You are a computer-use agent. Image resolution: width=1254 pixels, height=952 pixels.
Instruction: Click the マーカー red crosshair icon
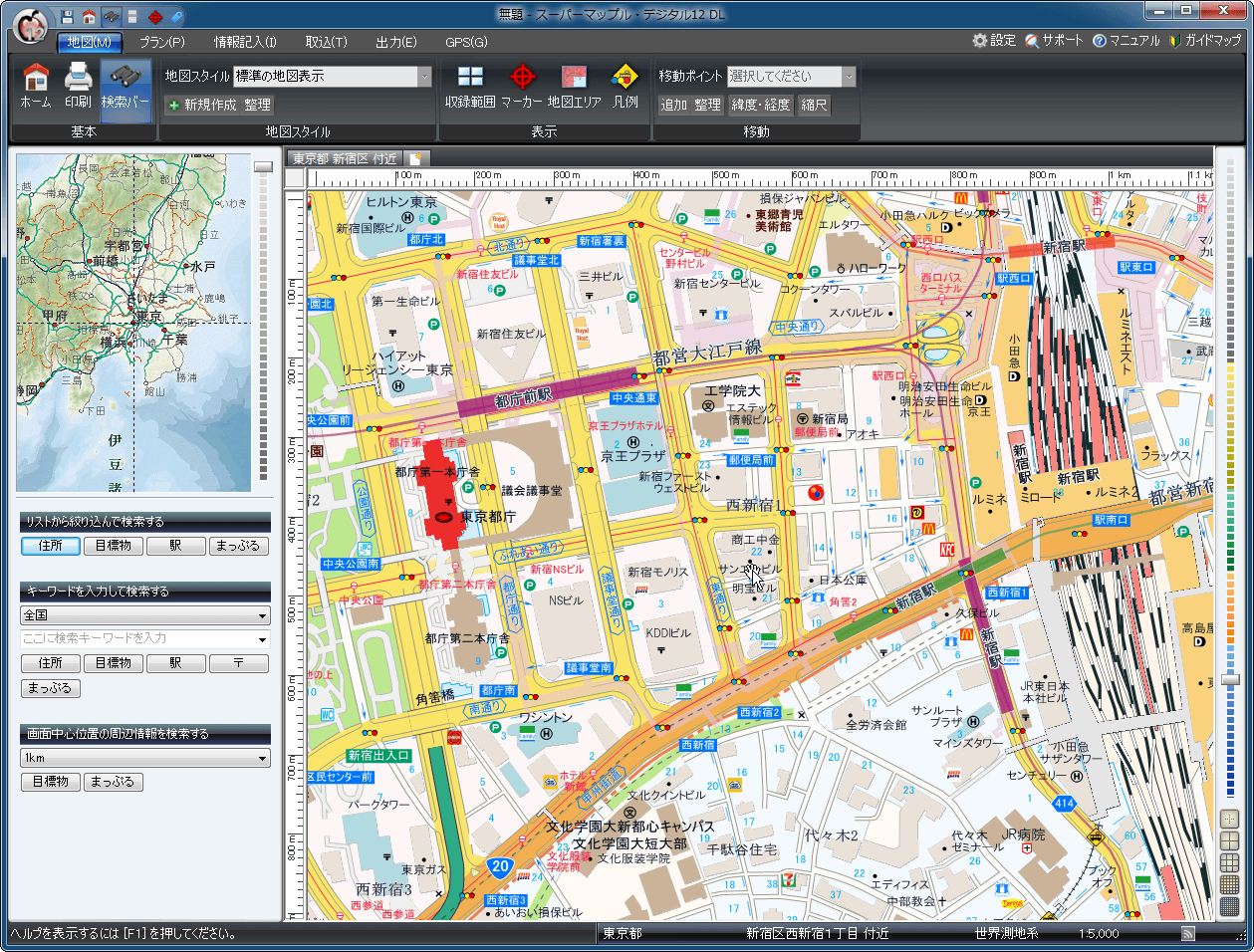[x=522, y=87]
